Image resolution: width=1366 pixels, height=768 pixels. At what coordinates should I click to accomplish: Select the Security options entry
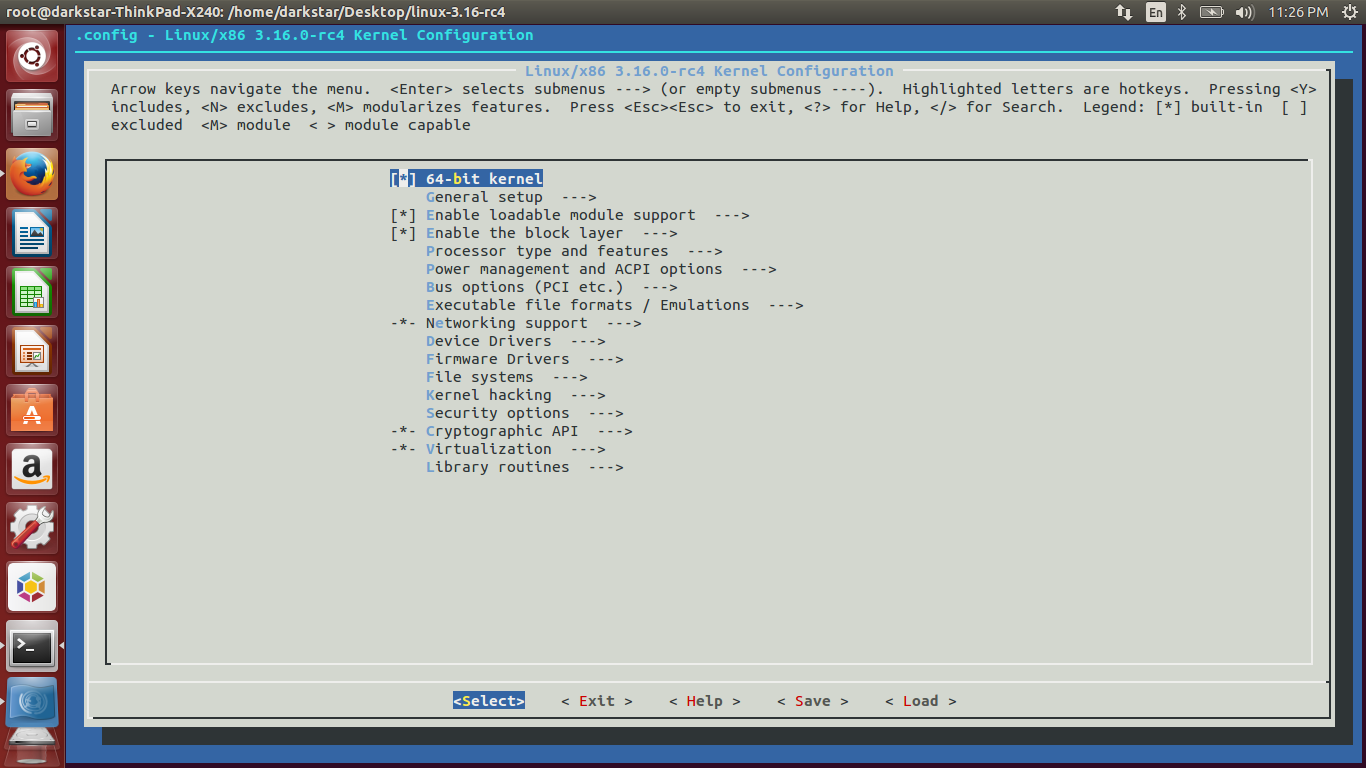point(525,413)
